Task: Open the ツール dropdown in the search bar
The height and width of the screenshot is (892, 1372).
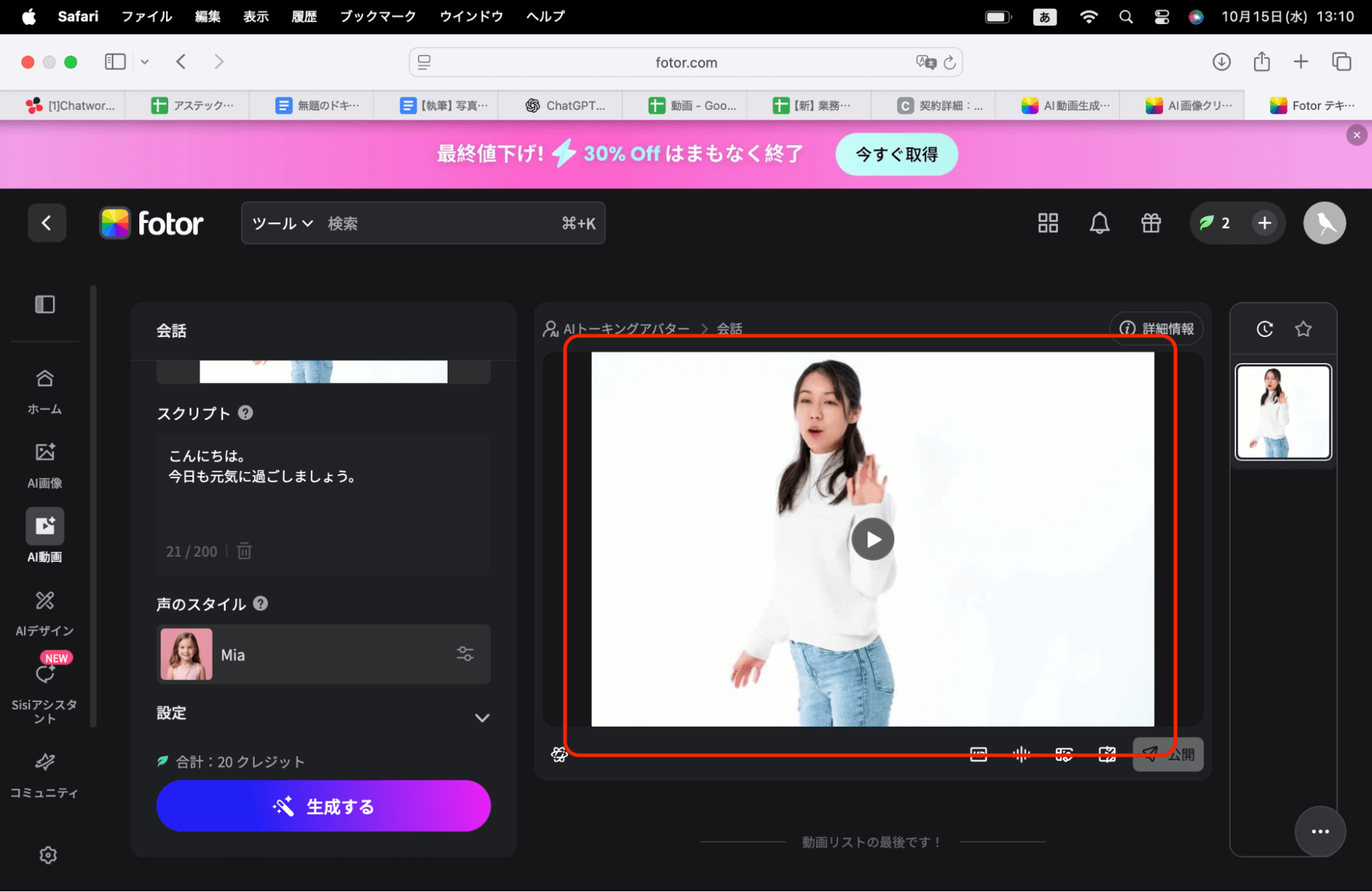Action: [x=281, y=223]
